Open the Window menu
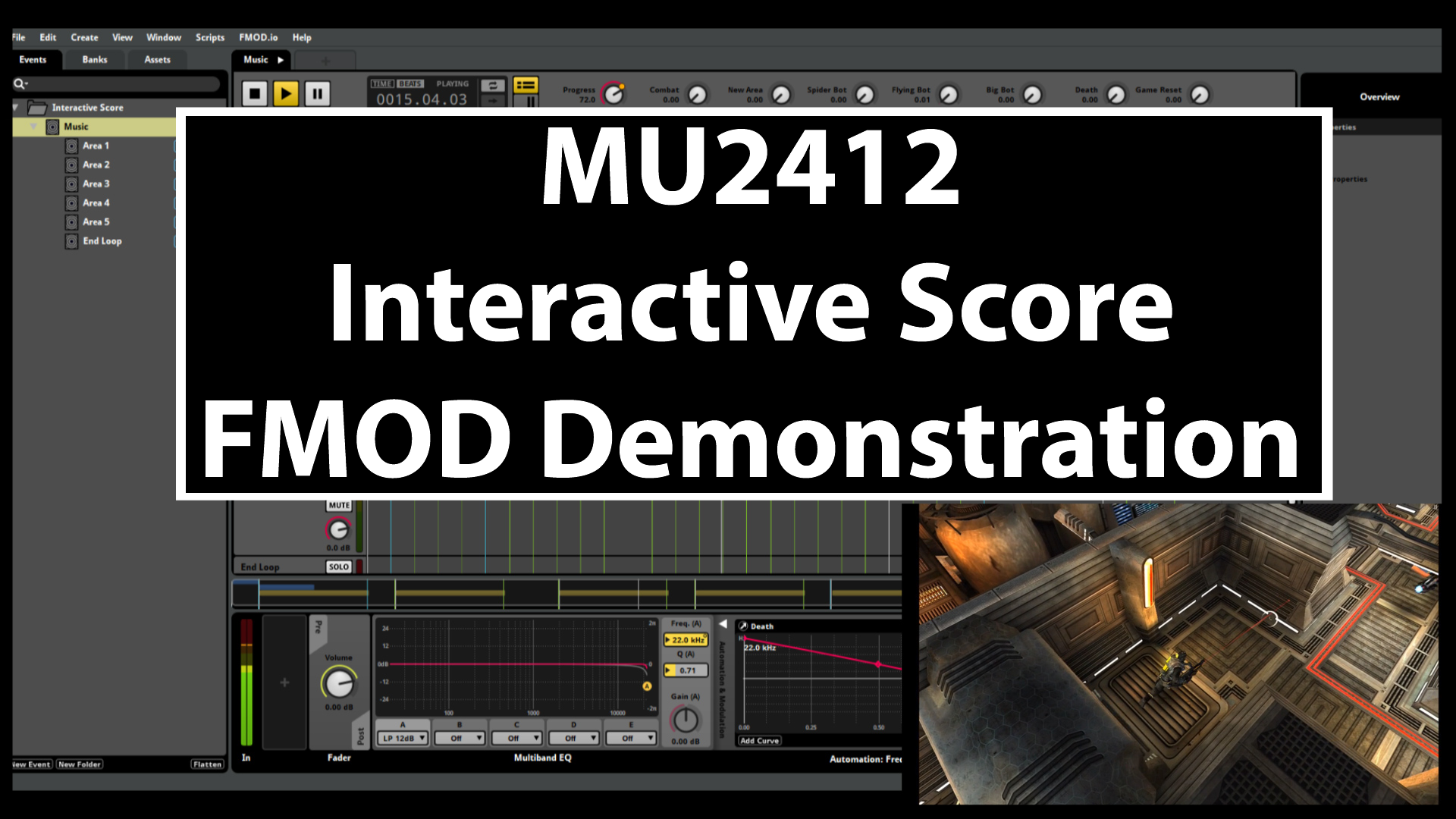 coord(164,37)
